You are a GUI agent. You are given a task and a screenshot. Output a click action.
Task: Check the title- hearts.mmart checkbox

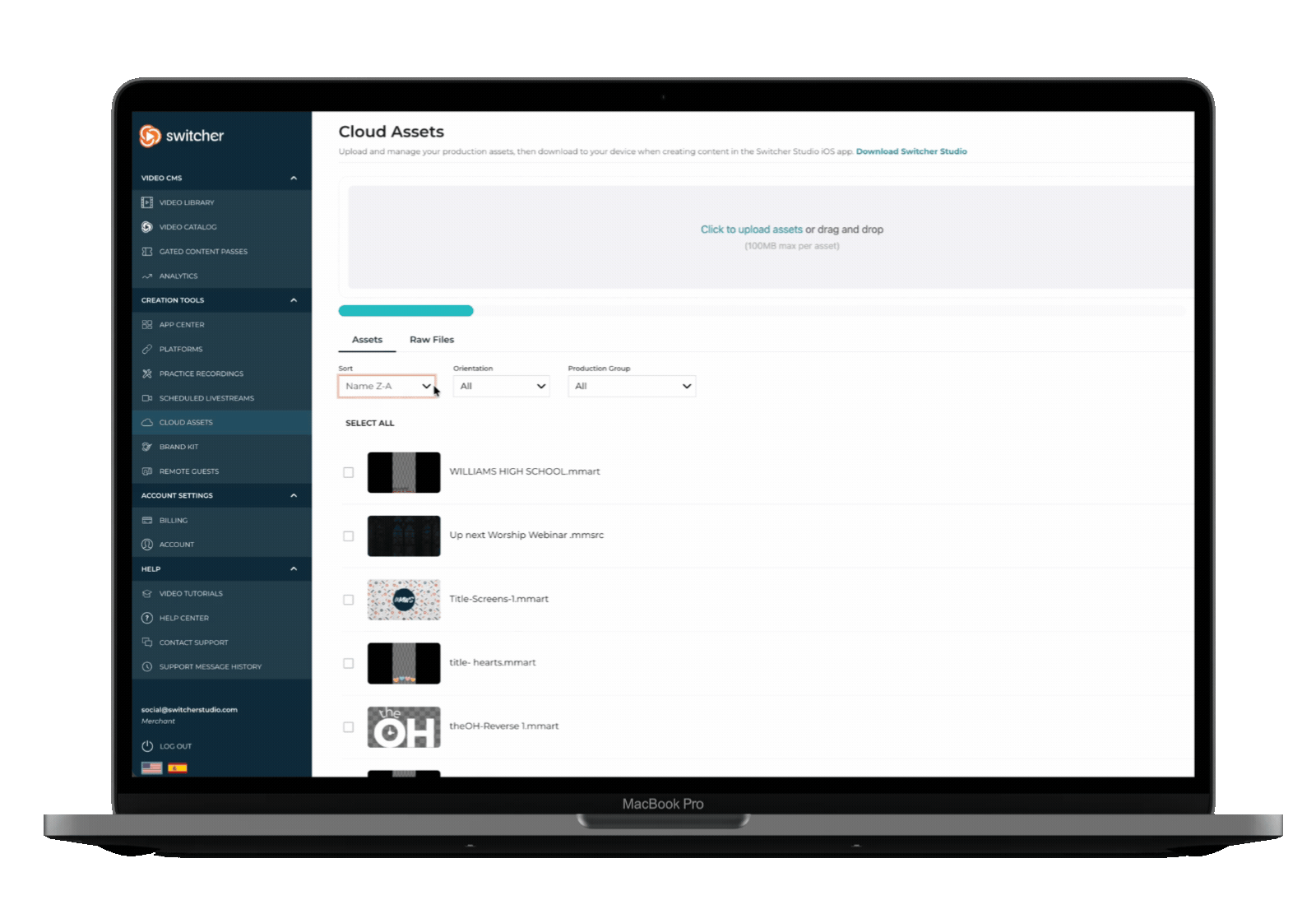(349, 663)
